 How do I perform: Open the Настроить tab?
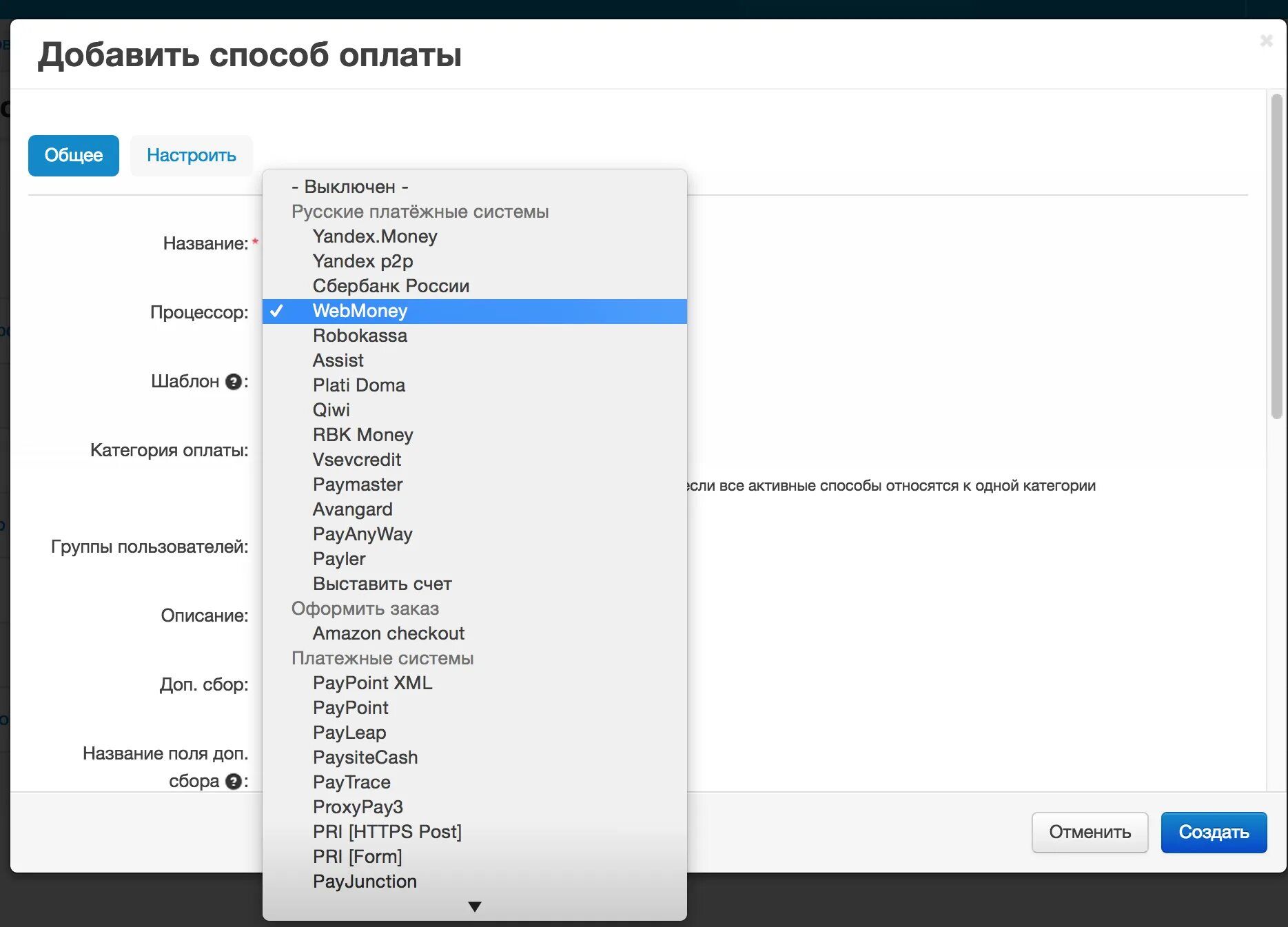pos(192,156)
